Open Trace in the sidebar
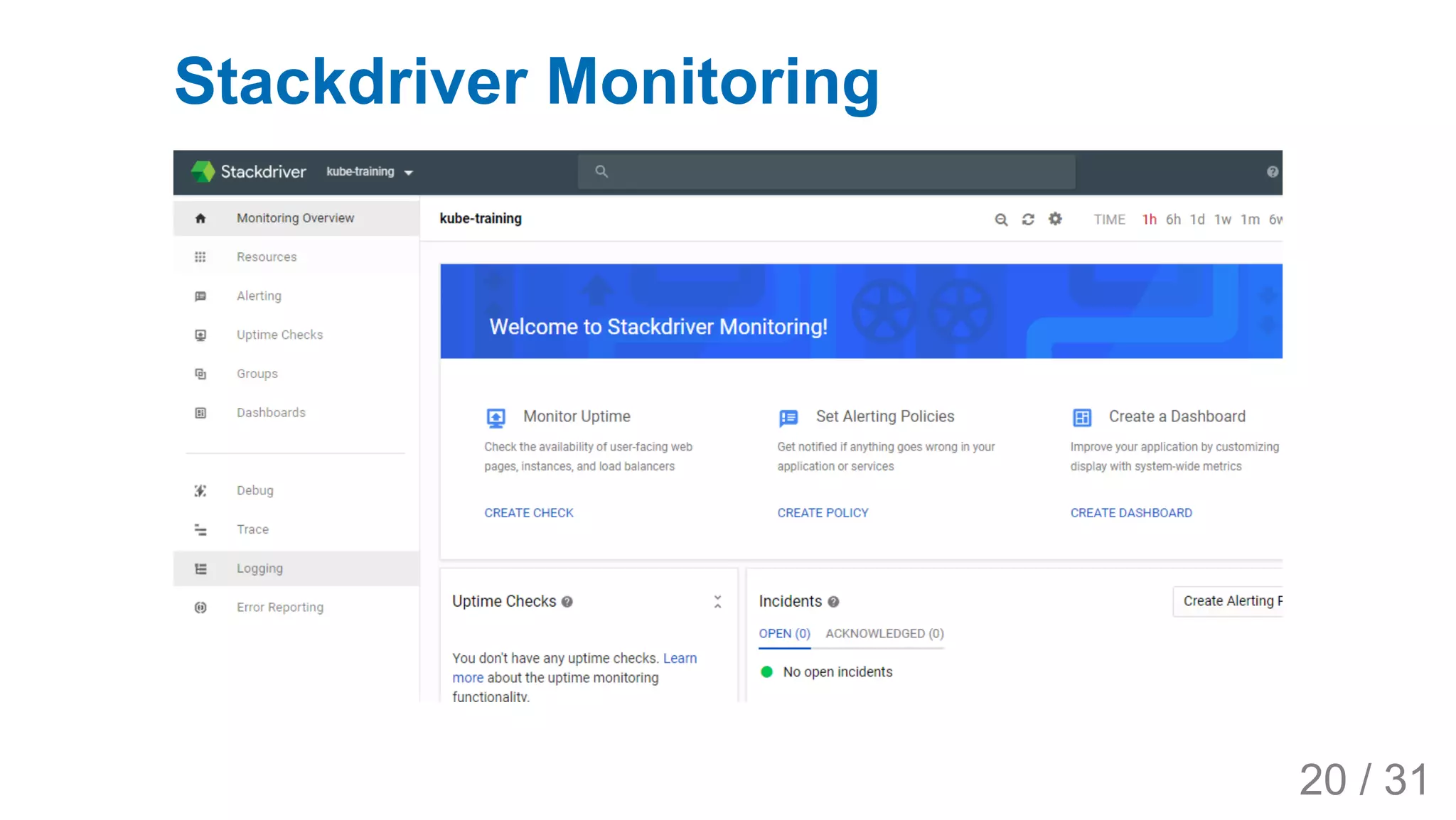The height and width of the screenshot is (820, 1456). point(296,529)
